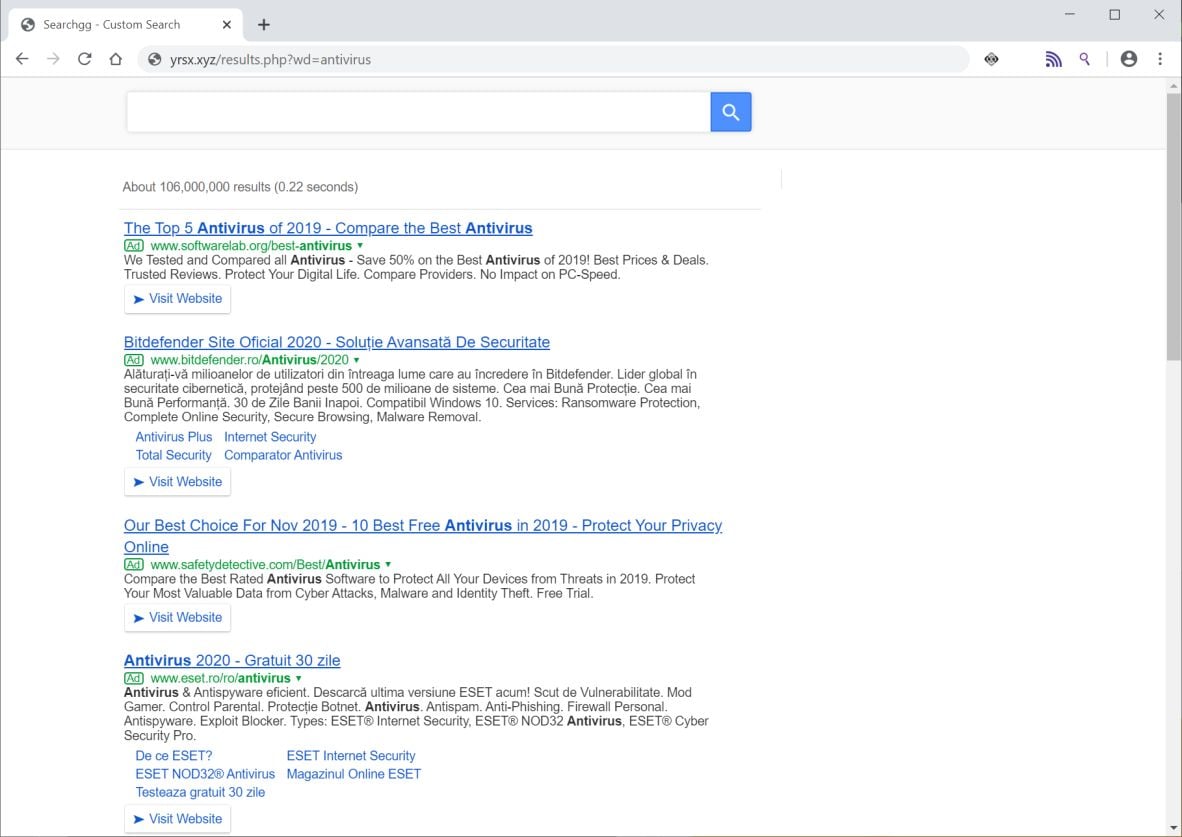Expand dropdown arrow beside bitdefender.ro URL
This screenshot has width=1182, height=837.
tap(357, 360)
